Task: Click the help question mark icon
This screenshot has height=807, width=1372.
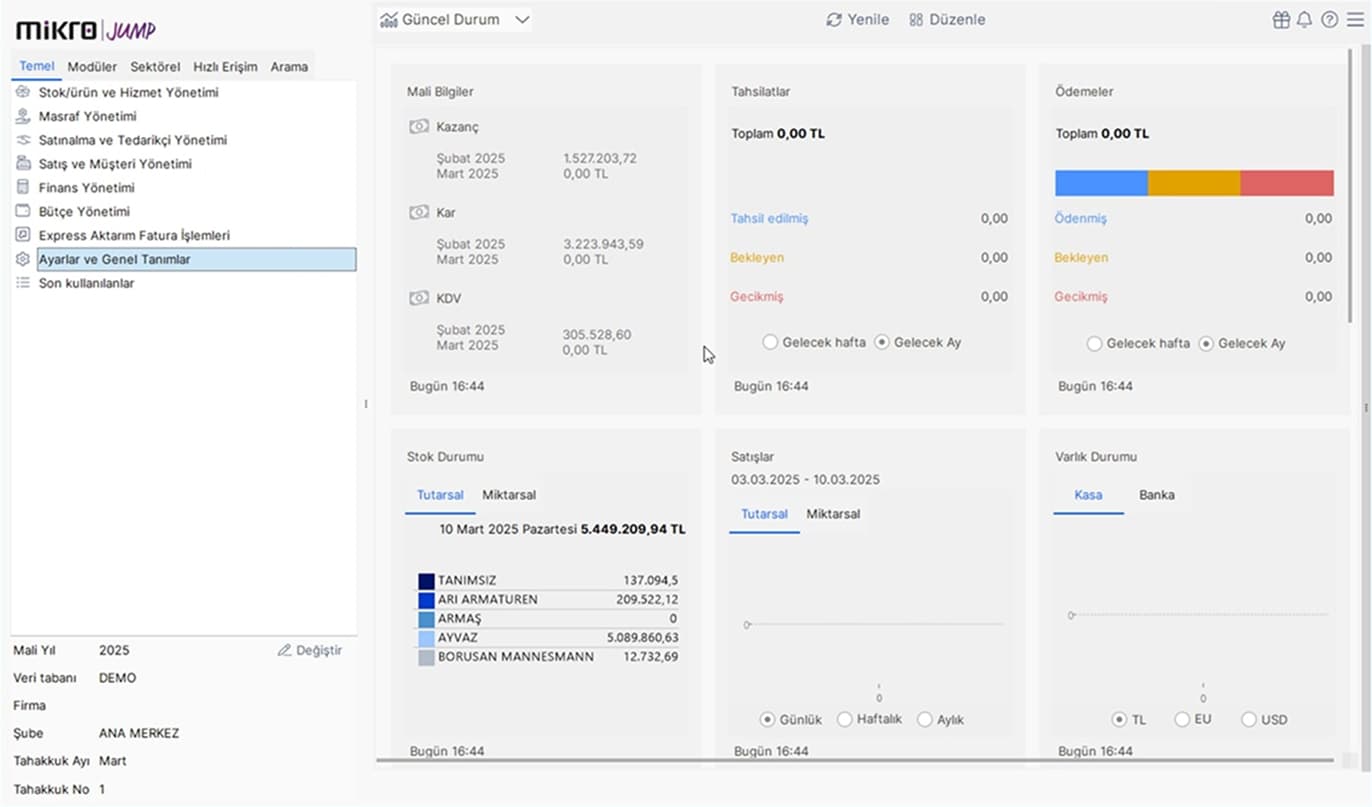Action: coord(1329,20)
